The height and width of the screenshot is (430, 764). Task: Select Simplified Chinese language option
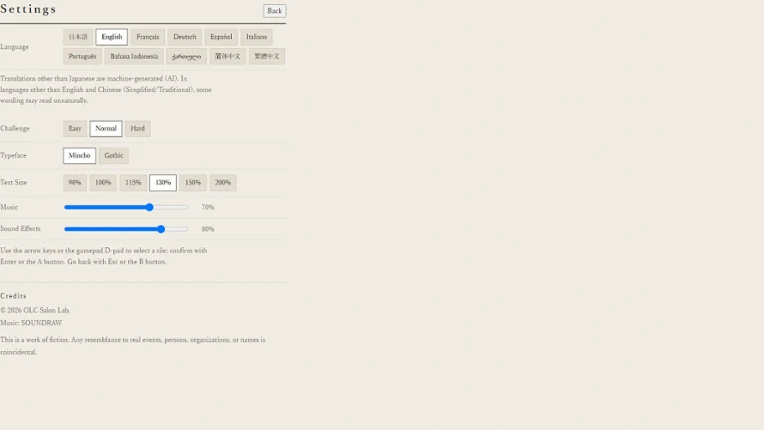point(228,56)
